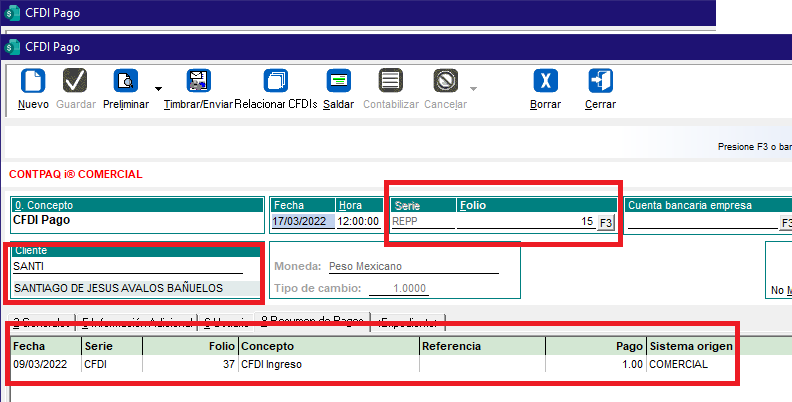Image resolution: width=792 pixels, height=402 pixels.
Task: Click the Nuevo document icon
Action: coord(33,82)
